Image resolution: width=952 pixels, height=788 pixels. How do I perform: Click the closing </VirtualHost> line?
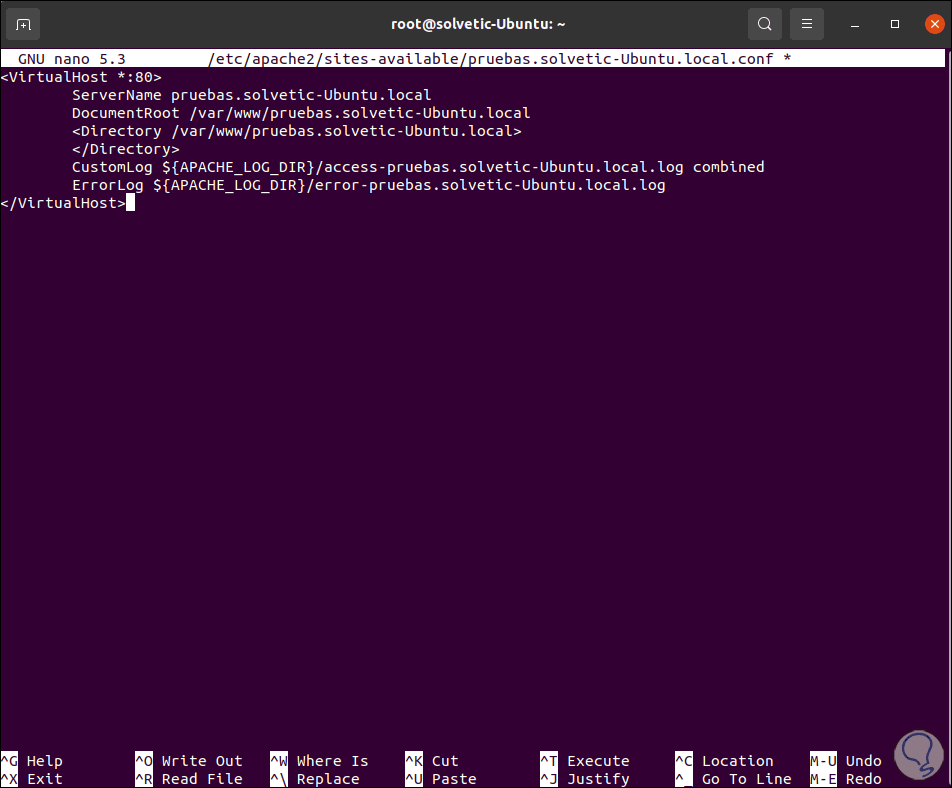(63, 203)
